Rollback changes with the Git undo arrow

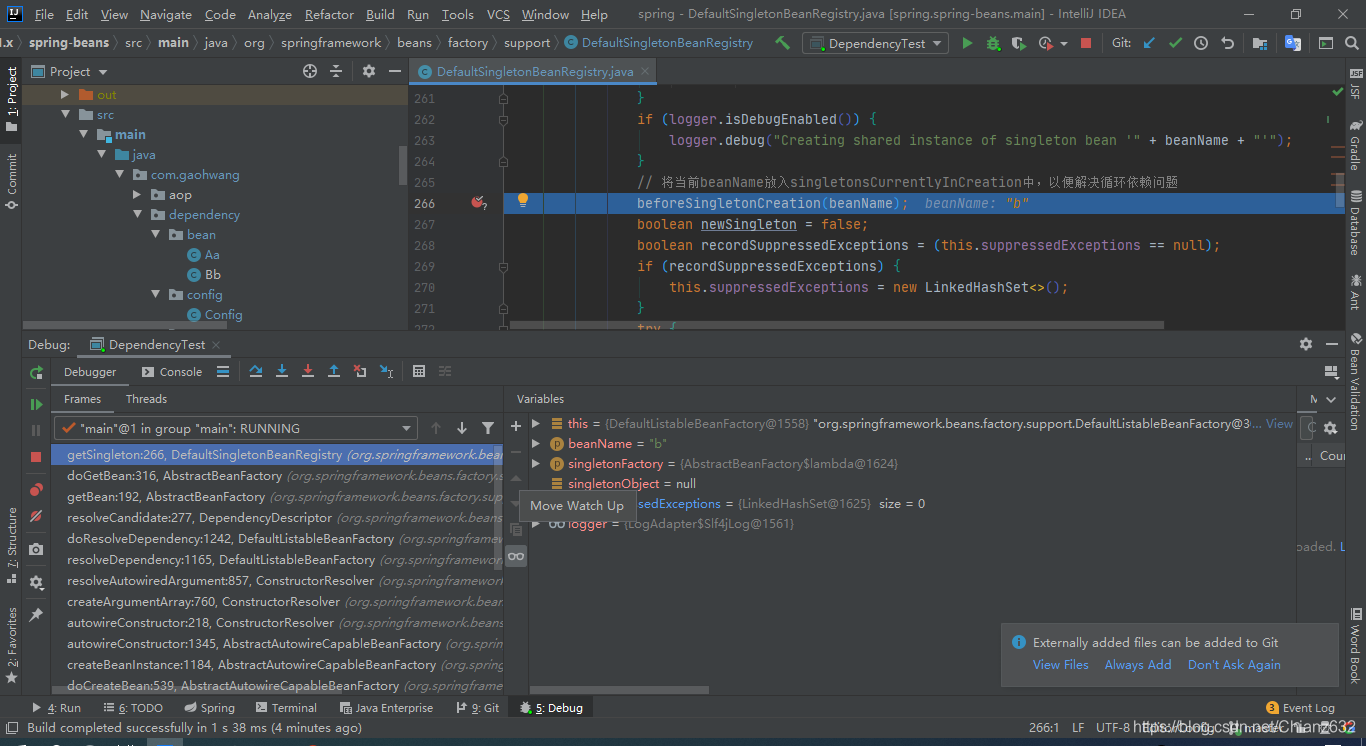pos(1226,43)
